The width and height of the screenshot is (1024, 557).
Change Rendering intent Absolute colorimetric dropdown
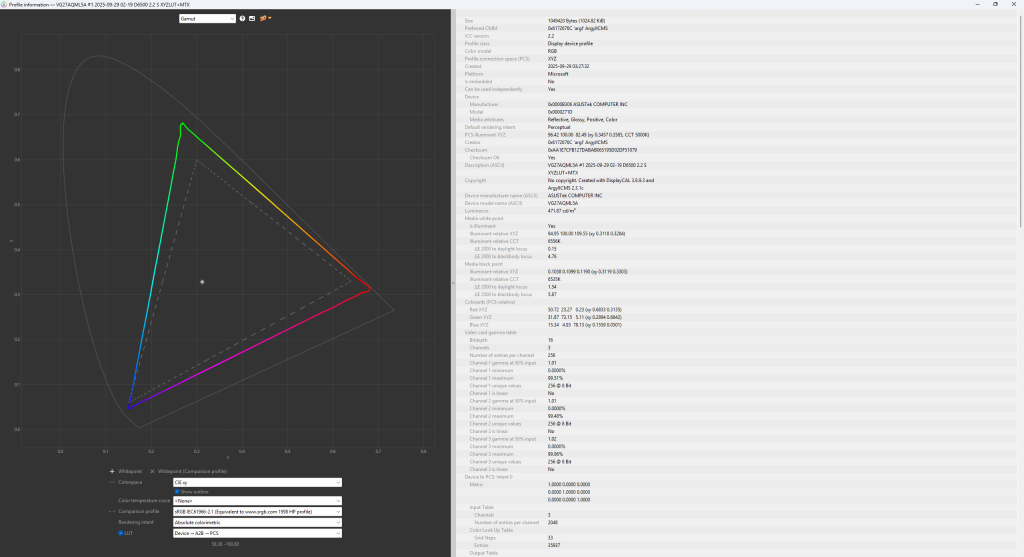click(x=258, y=522)
